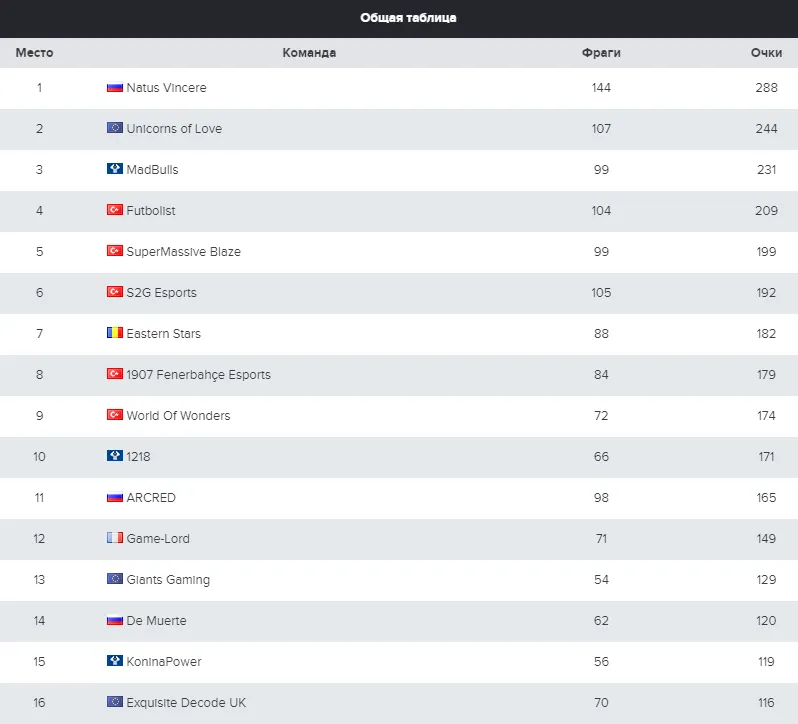Click the Russian flag beside De Muerte
Viewport: 798px width, 724px height.
pos(115,620)
